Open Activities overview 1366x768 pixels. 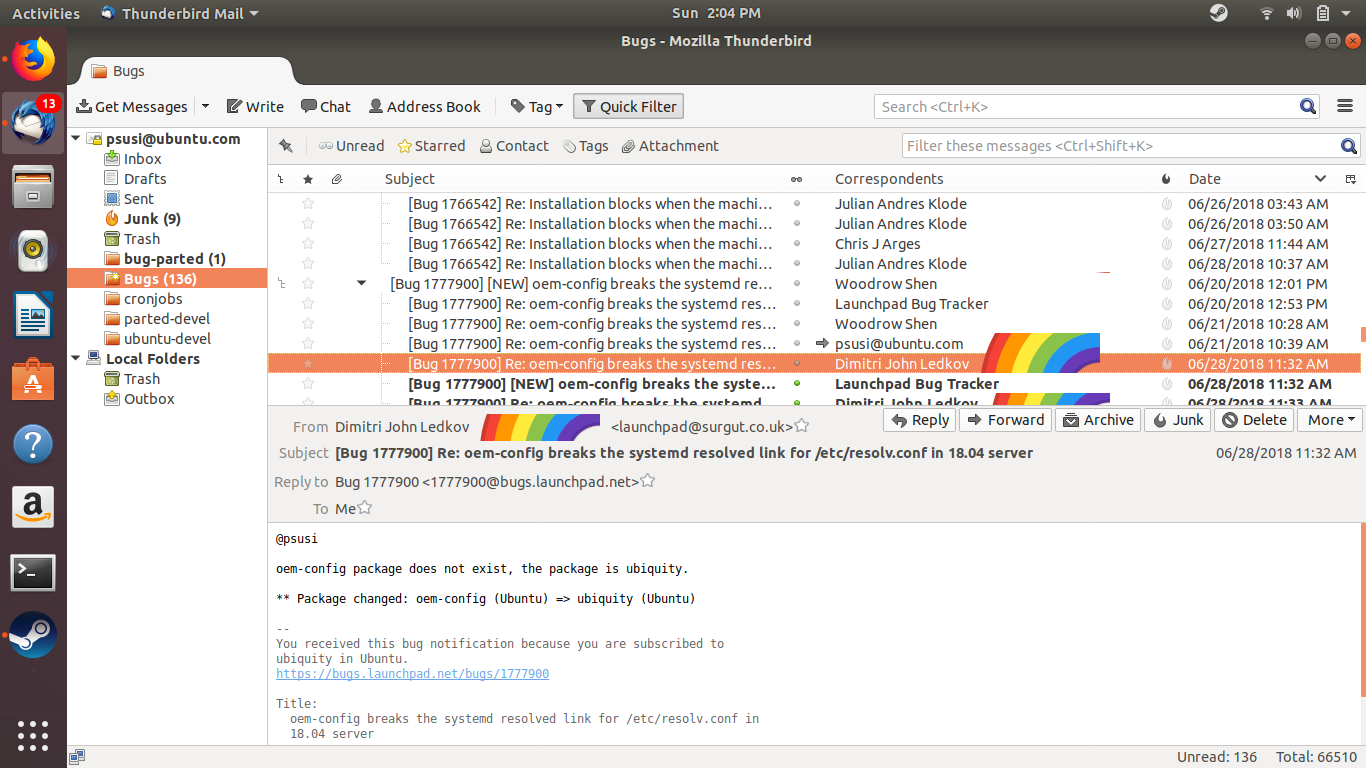(x=46, y=13)
